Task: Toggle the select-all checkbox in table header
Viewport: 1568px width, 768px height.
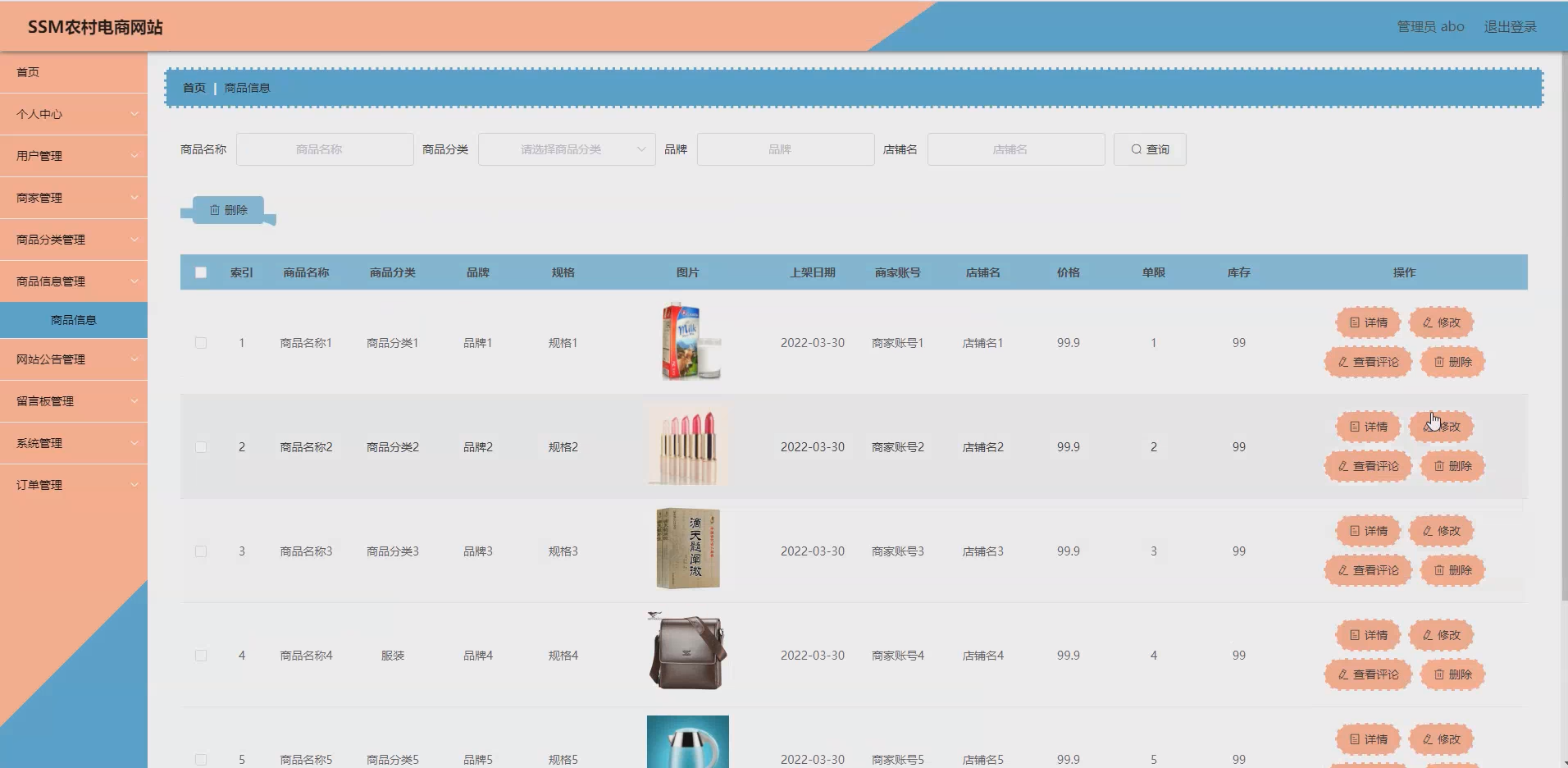Action: (x=201, y=272)
